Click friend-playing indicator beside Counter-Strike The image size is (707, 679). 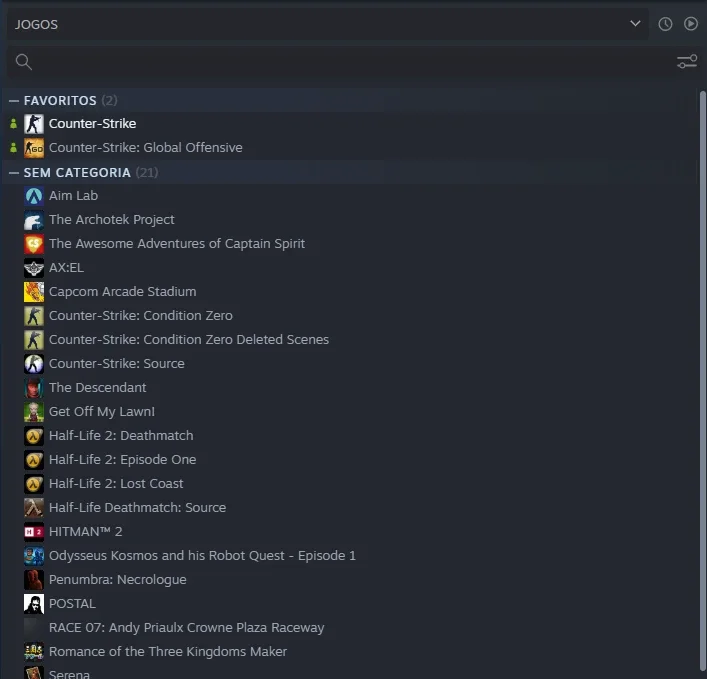[x=14, y=124]
